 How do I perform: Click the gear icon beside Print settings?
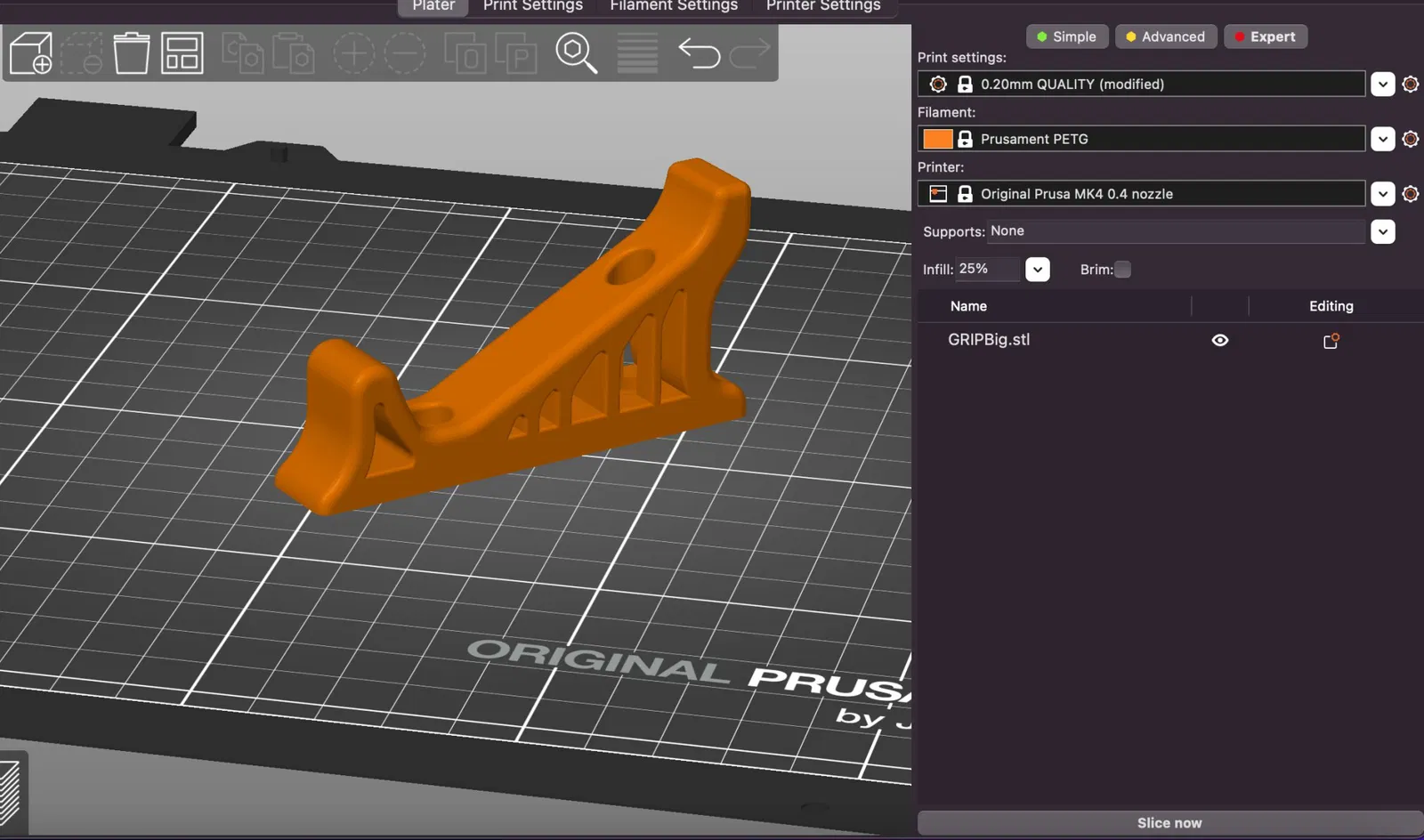point(1411,84)
